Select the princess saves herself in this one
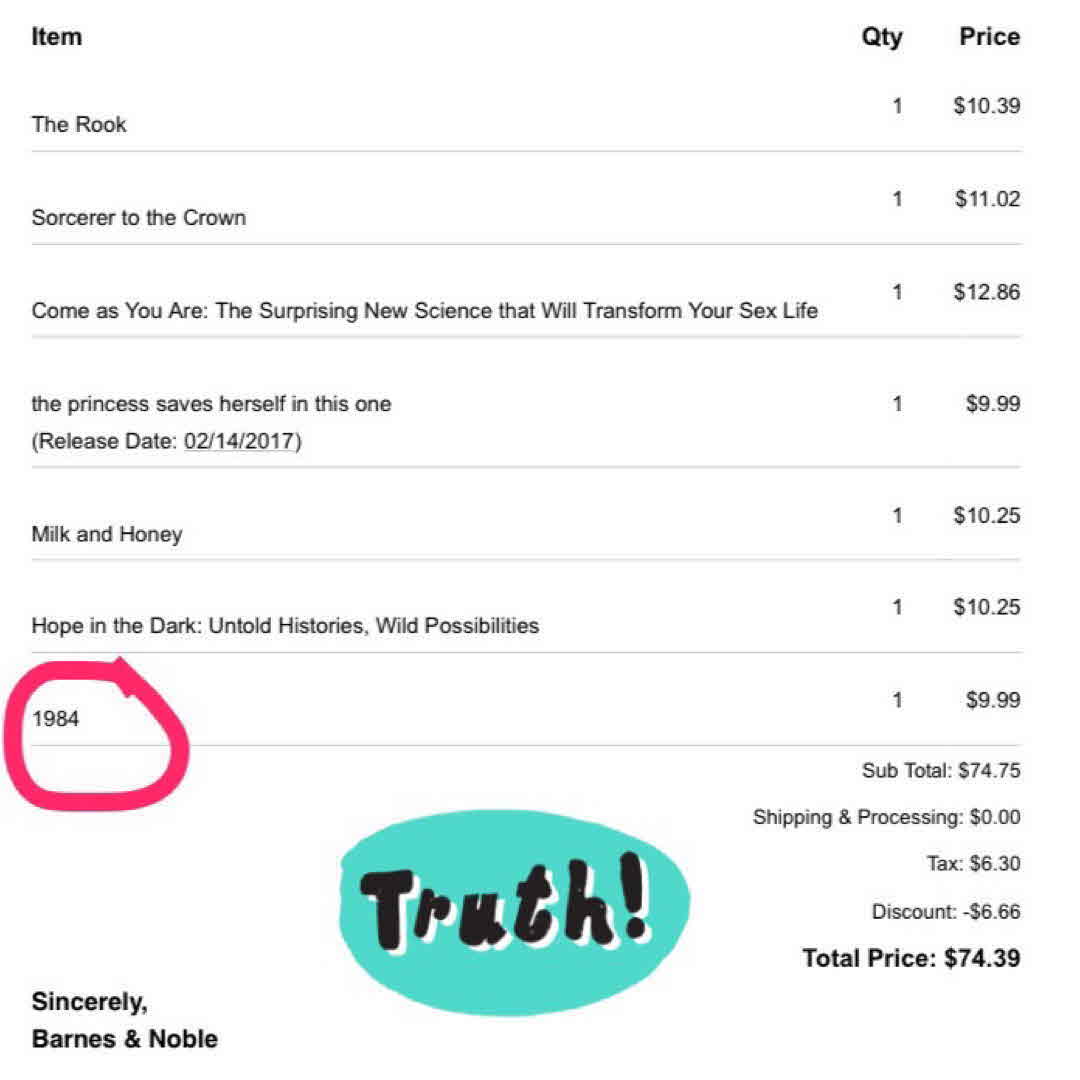 (211, 404)
